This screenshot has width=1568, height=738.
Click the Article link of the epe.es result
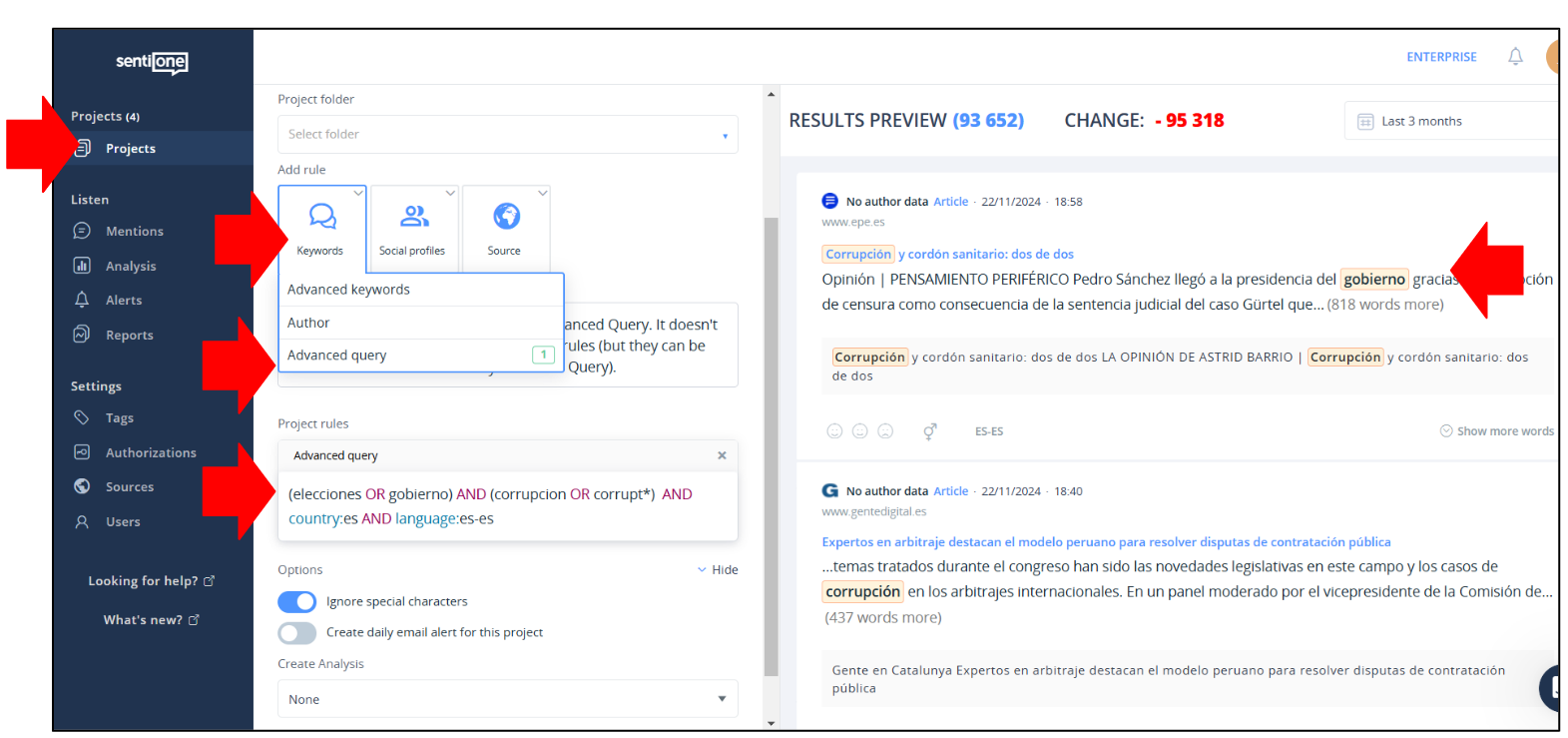coord(950,202)
